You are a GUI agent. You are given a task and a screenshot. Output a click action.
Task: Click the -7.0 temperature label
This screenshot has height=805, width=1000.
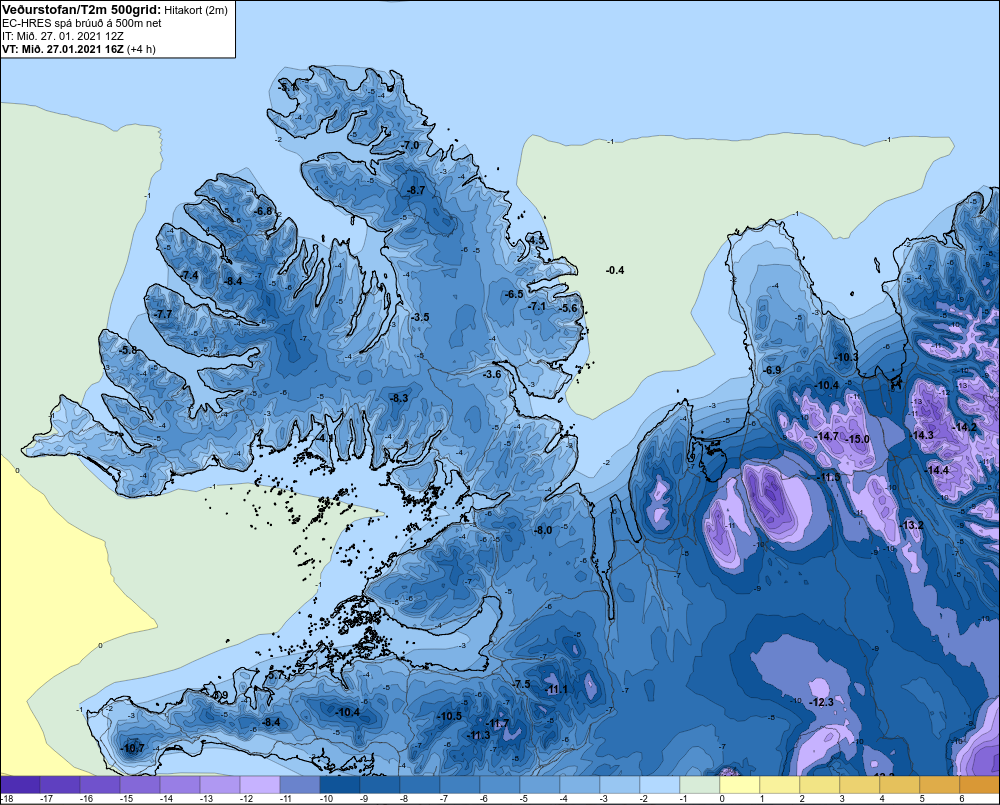click(411, 145)
